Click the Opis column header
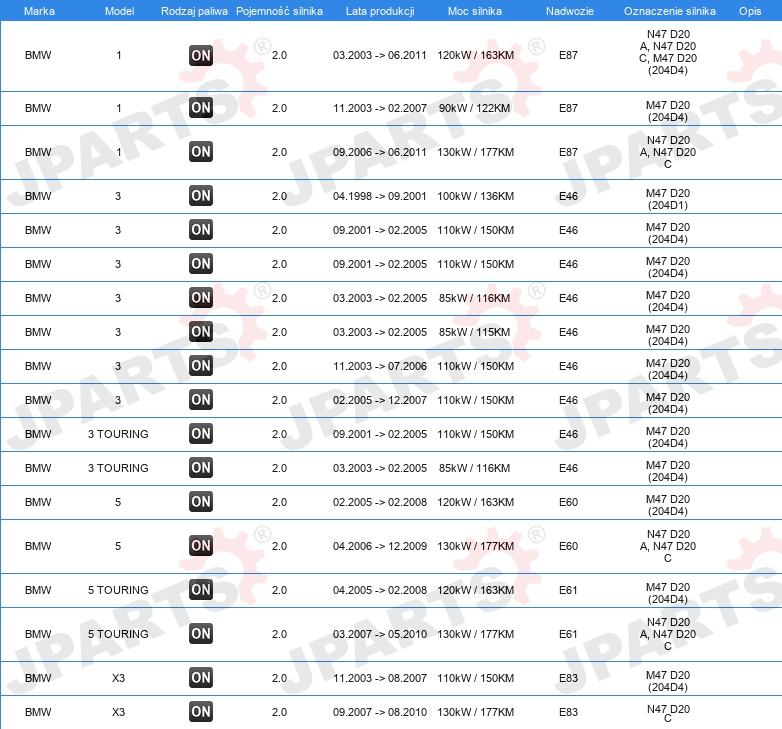Image resolution: width=782 pixels, height=729 pixels. (x=750, y=11)
